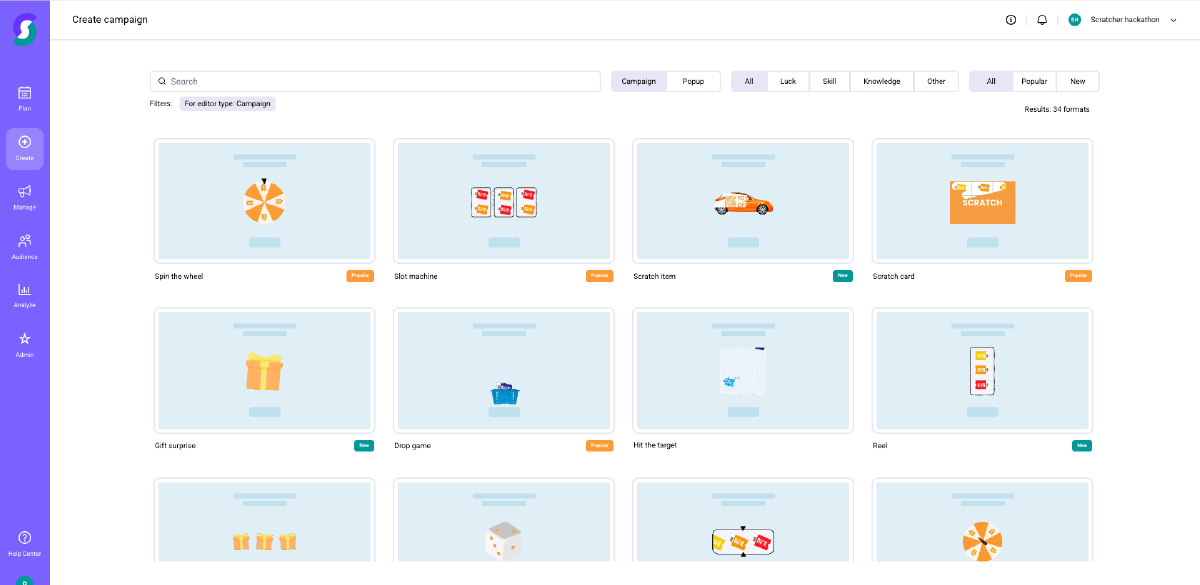Select the Plan section in sidebar
The image size is (1200, 585).
(x=24, y=97)
